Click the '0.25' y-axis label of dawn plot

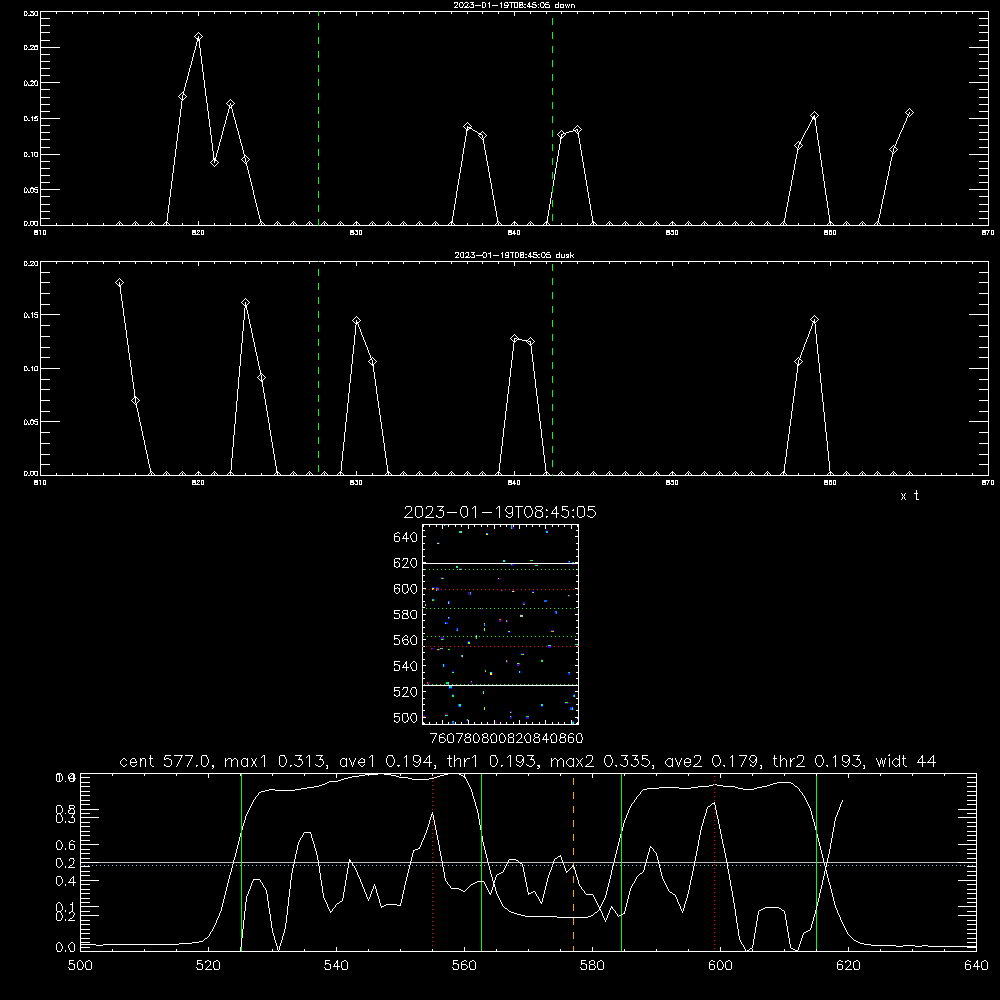31,48
